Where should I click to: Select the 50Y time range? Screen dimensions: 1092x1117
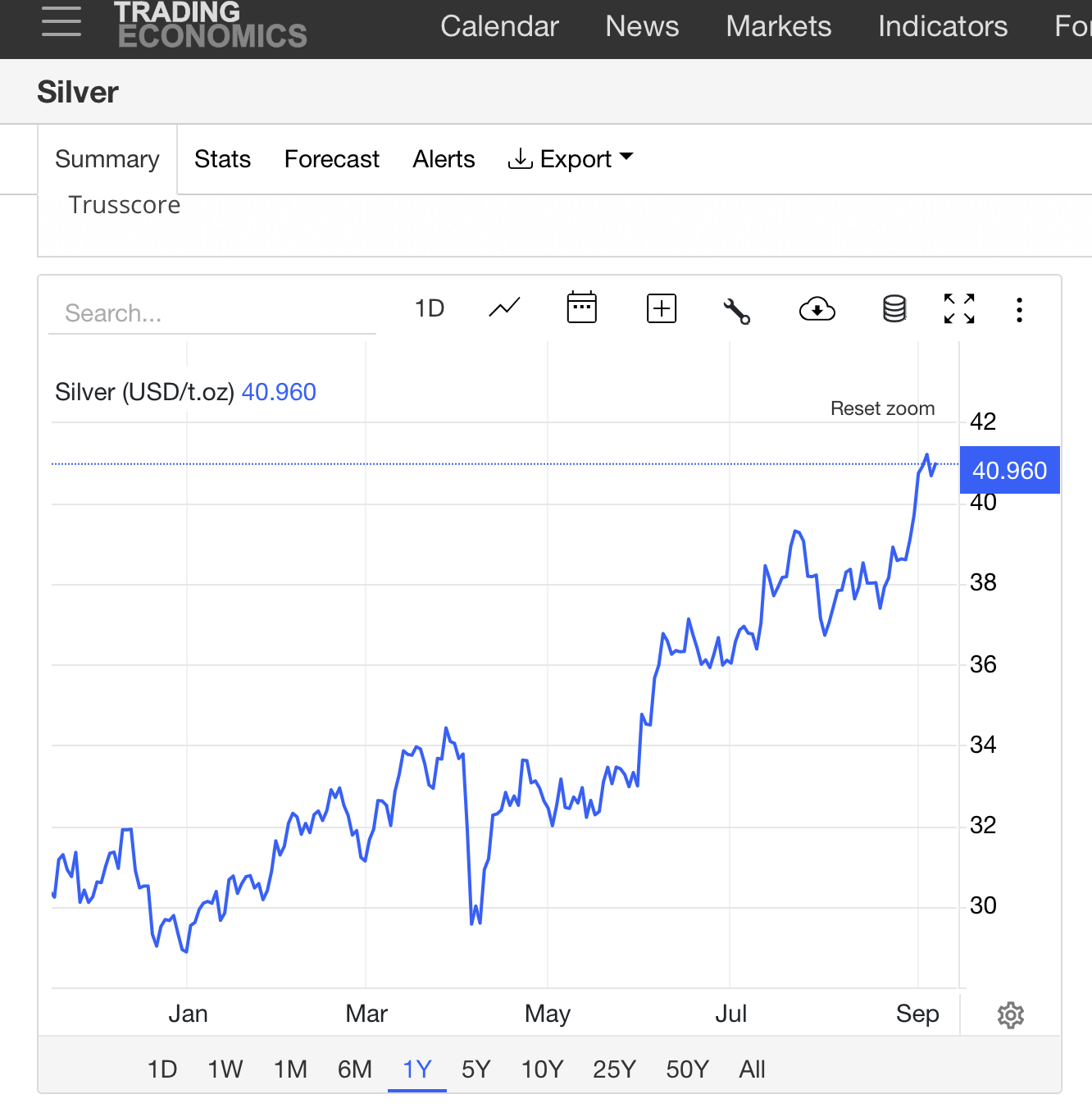(687, 1069)
